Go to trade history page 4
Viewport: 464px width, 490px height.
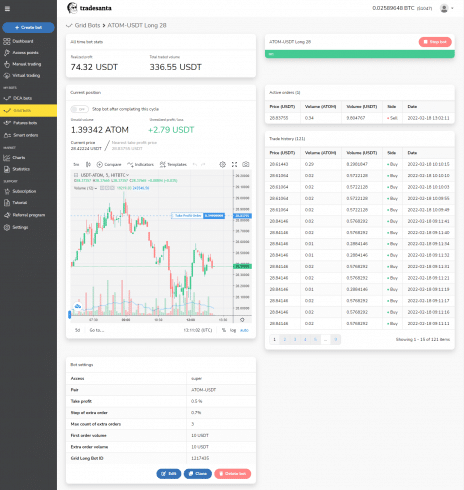point(305,339)
